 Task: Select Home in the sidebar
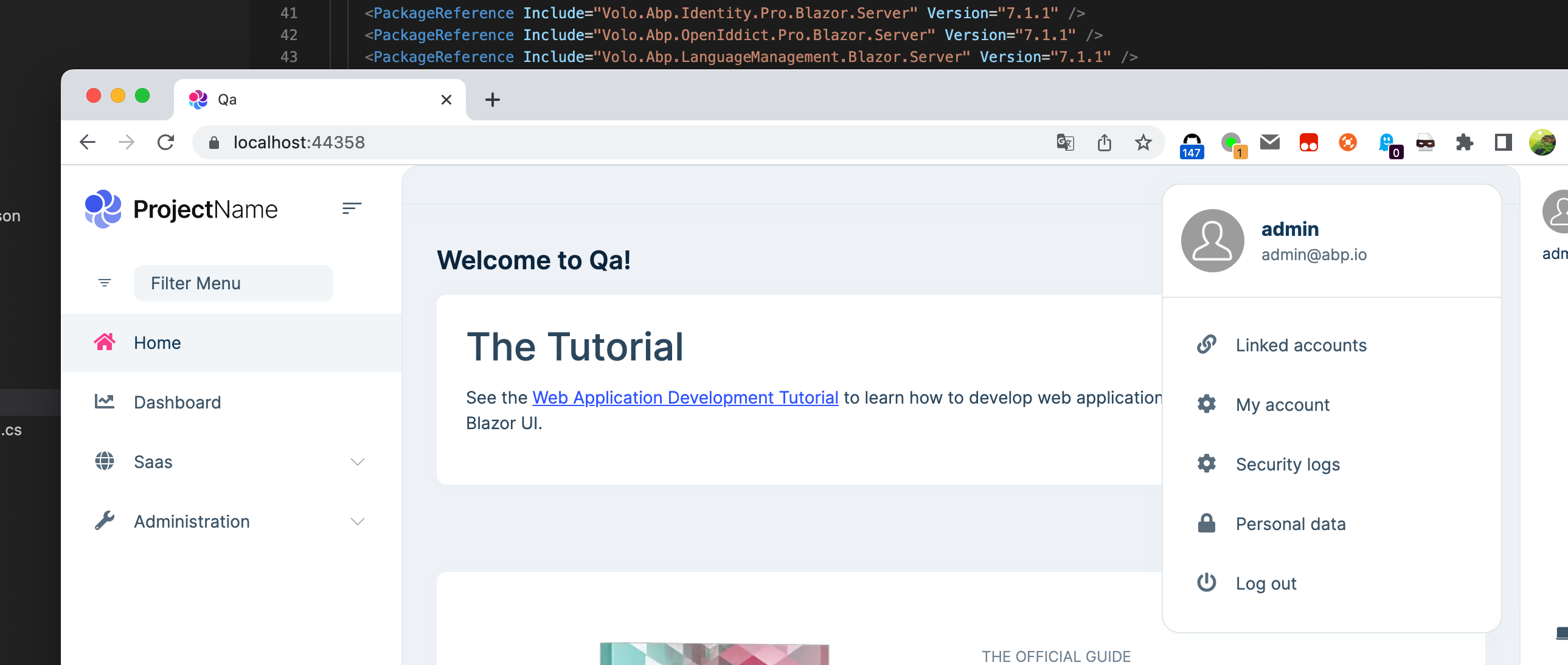(157, 343)
